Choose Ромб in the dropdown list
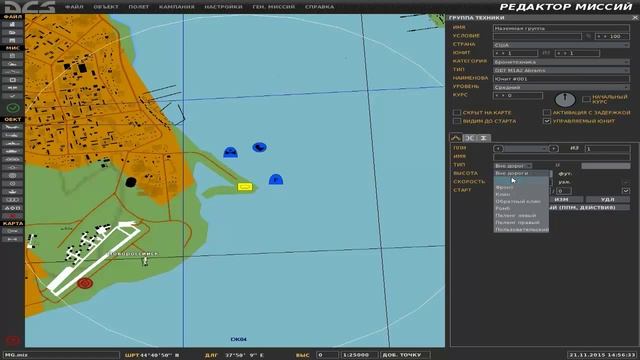The image size is (640, 360). coord(521,208)
